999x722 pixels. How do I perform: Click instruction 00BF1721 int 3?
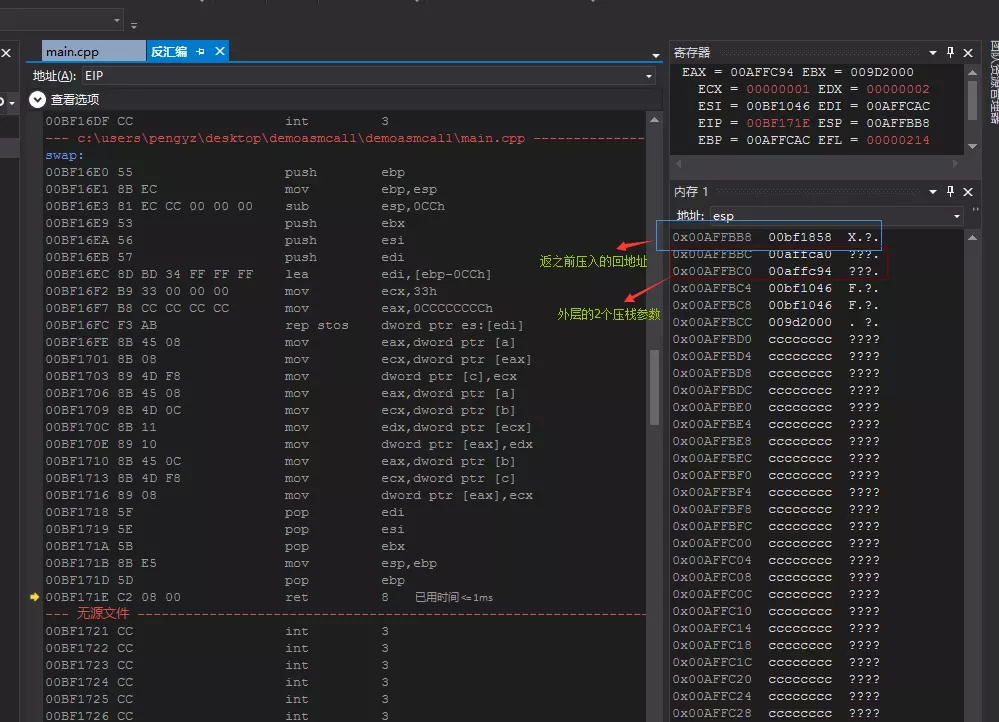(217, 631)
